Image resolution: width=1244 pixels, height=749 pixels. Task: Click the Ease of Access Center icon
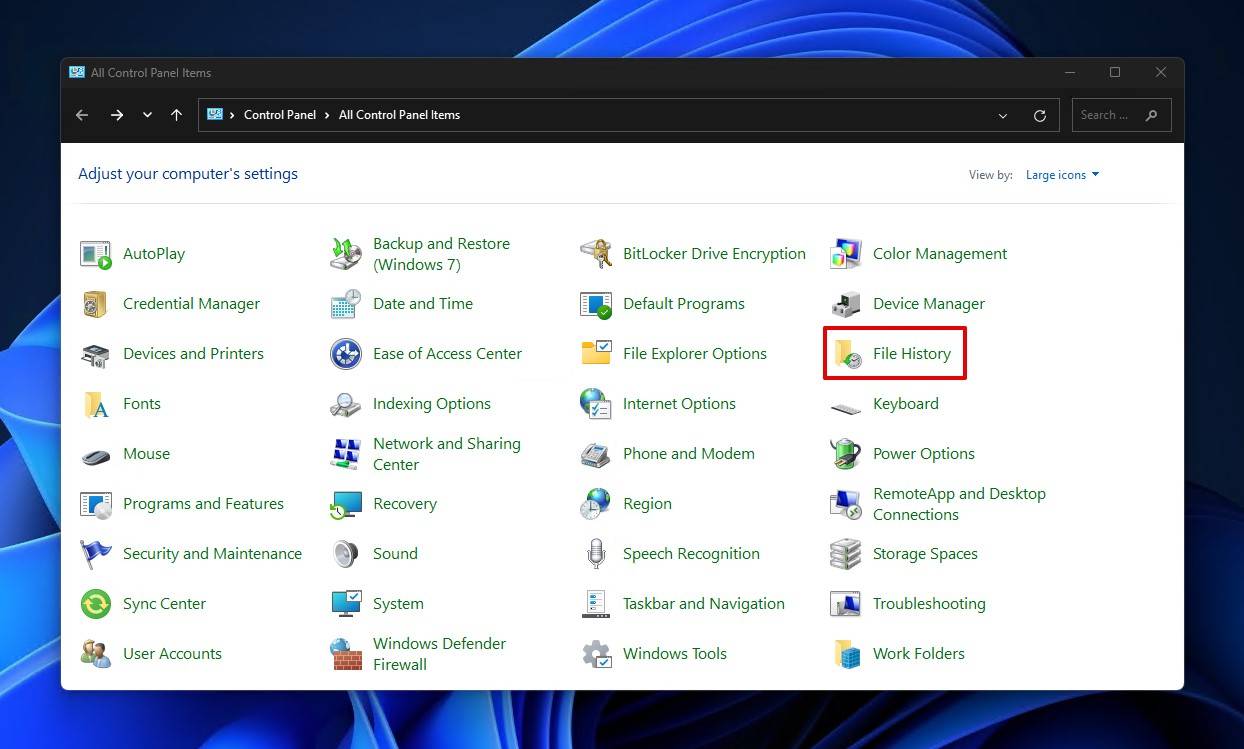click(x=346, y=354)
